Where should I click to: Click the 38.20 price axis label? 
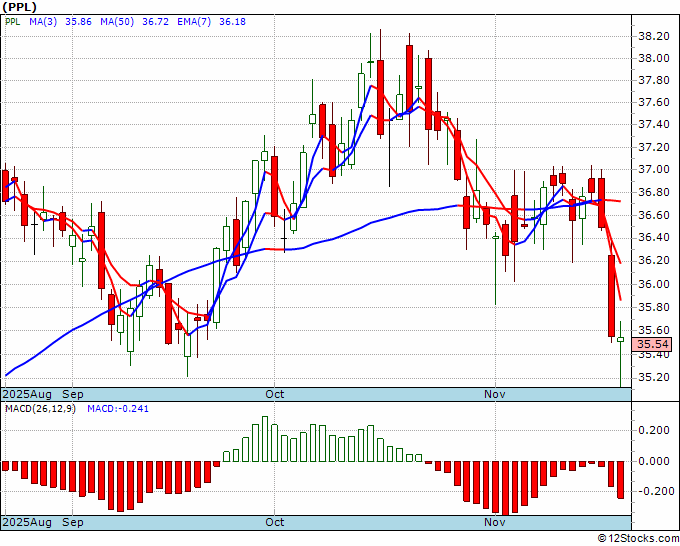pyautogui.click(x=654, y=36)
